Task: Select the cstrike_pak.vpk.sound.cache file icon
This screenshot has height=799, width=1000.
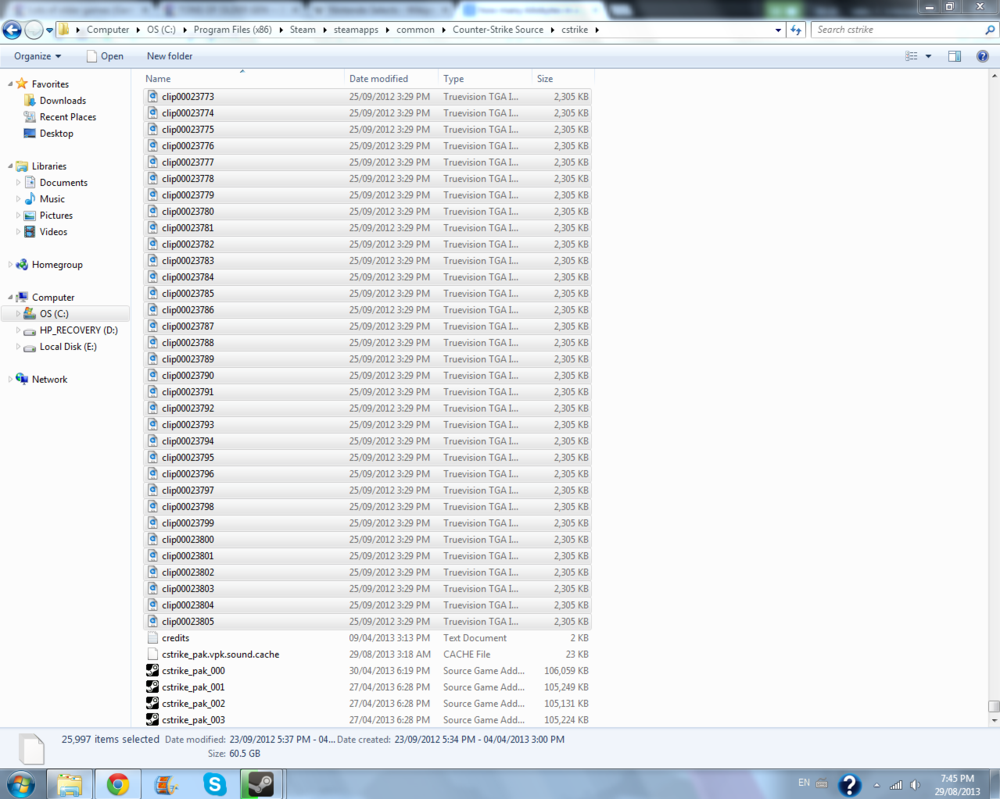Action: [x=152, y=654]
